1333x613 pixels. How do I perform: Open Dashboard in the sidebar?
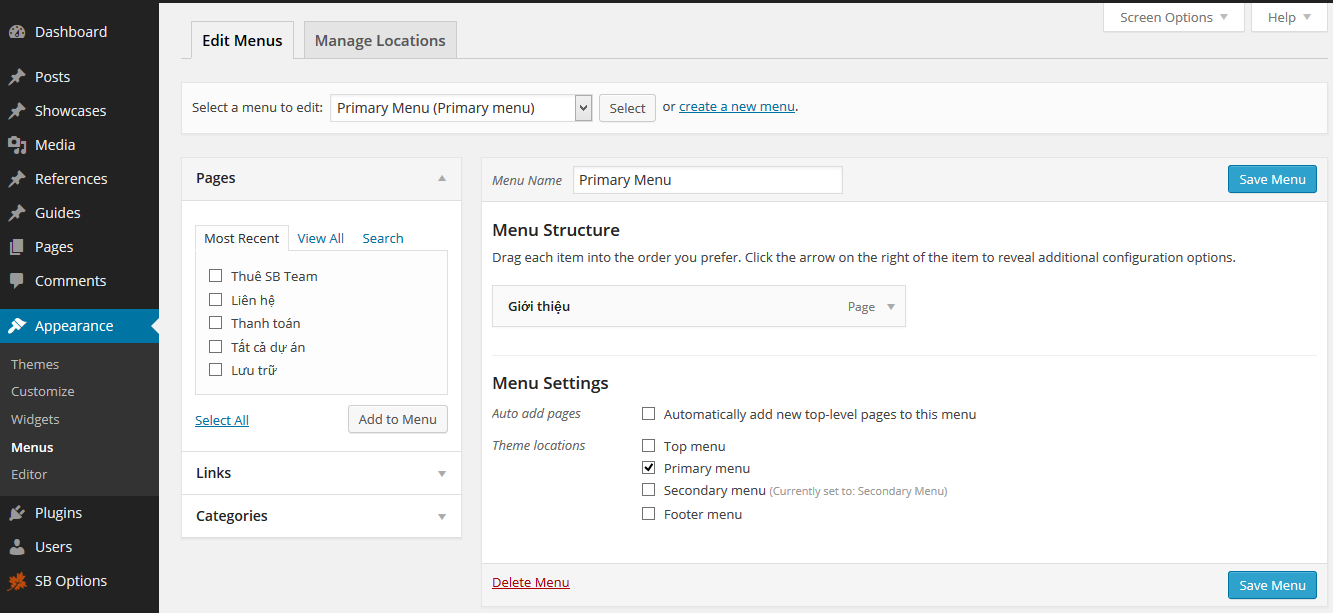tap(79, 32)
